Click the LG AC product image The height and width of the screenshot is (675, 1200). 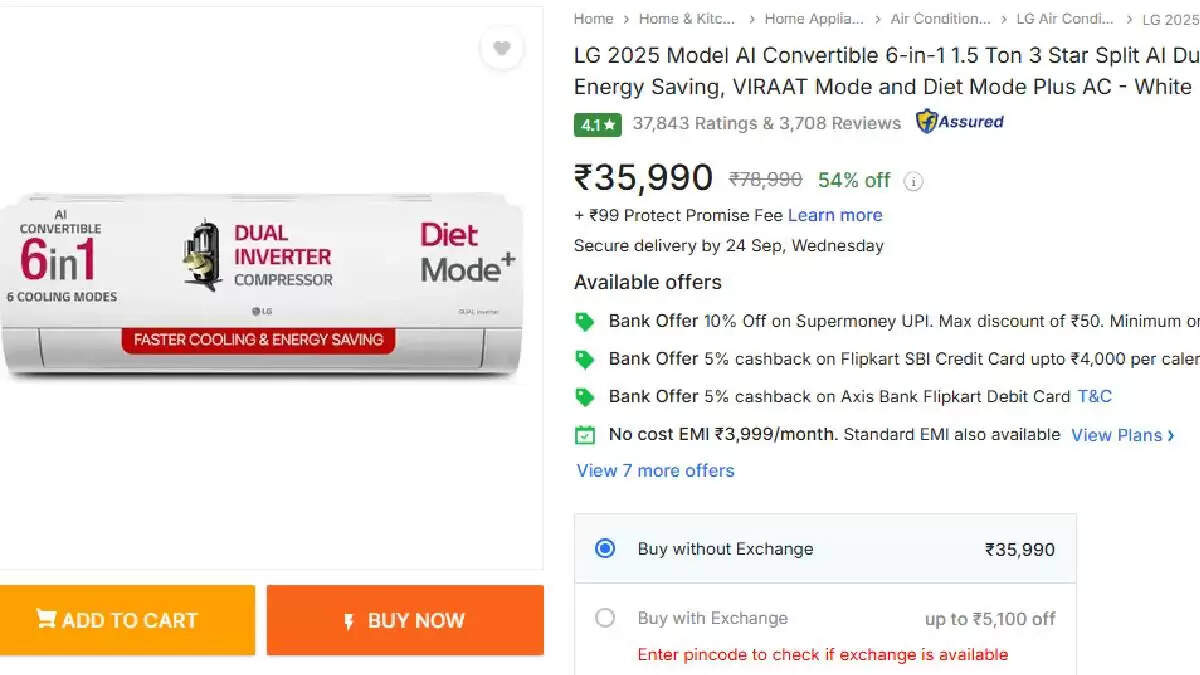pyautogui.click(x=263, y=290)
